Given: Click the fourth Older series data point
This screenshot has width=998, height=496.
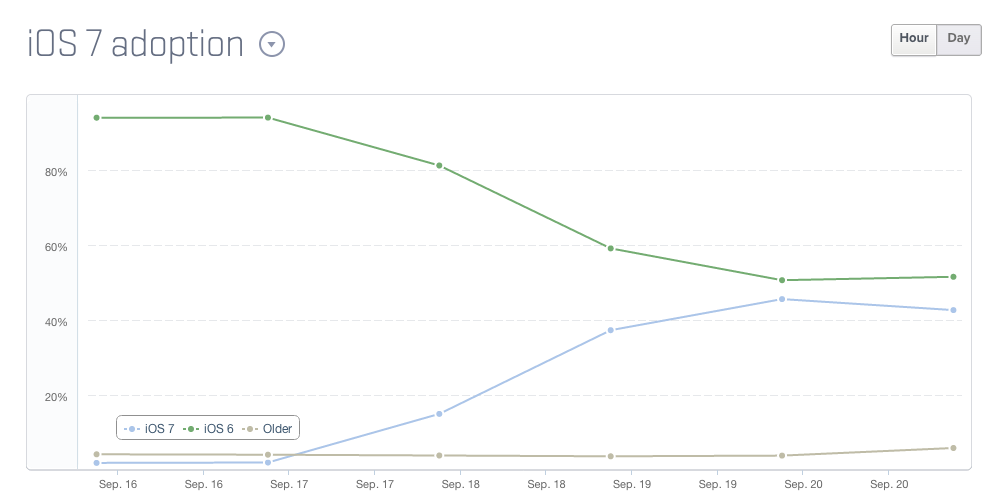Looking at the screenshot, I should click(611, 457).
